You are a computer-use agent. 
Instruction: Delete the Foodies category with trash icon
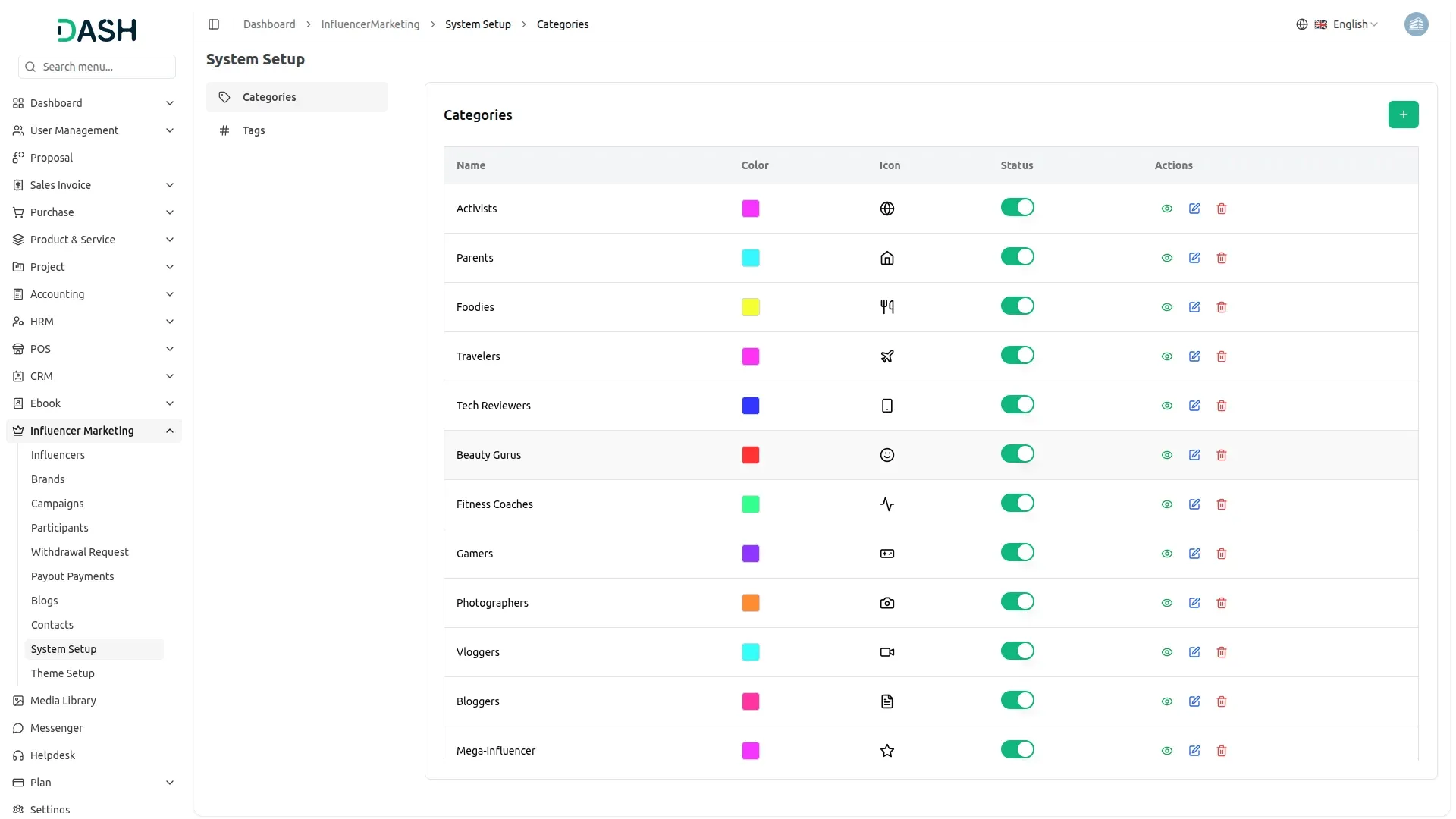pyautogui.click(x=1221, y=307)
